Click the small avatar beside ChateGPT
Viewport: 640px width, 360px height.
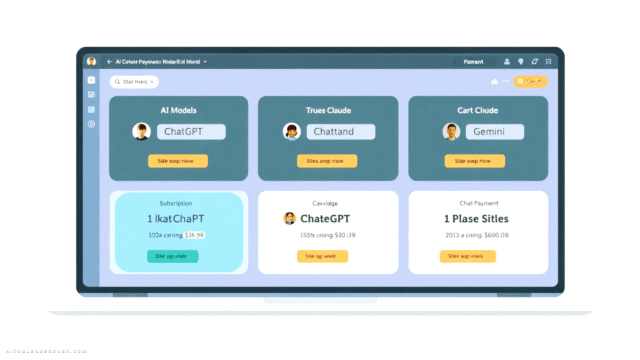[x=290, y=218]
